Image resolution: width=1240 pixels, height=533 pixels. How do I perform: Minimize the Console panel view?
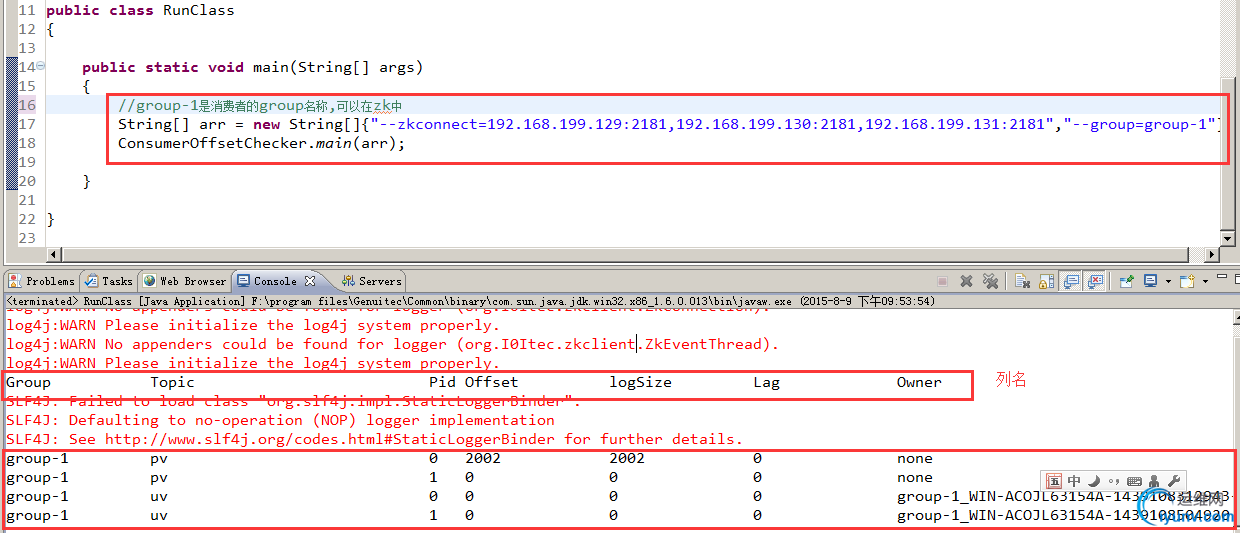(1222, 276)
